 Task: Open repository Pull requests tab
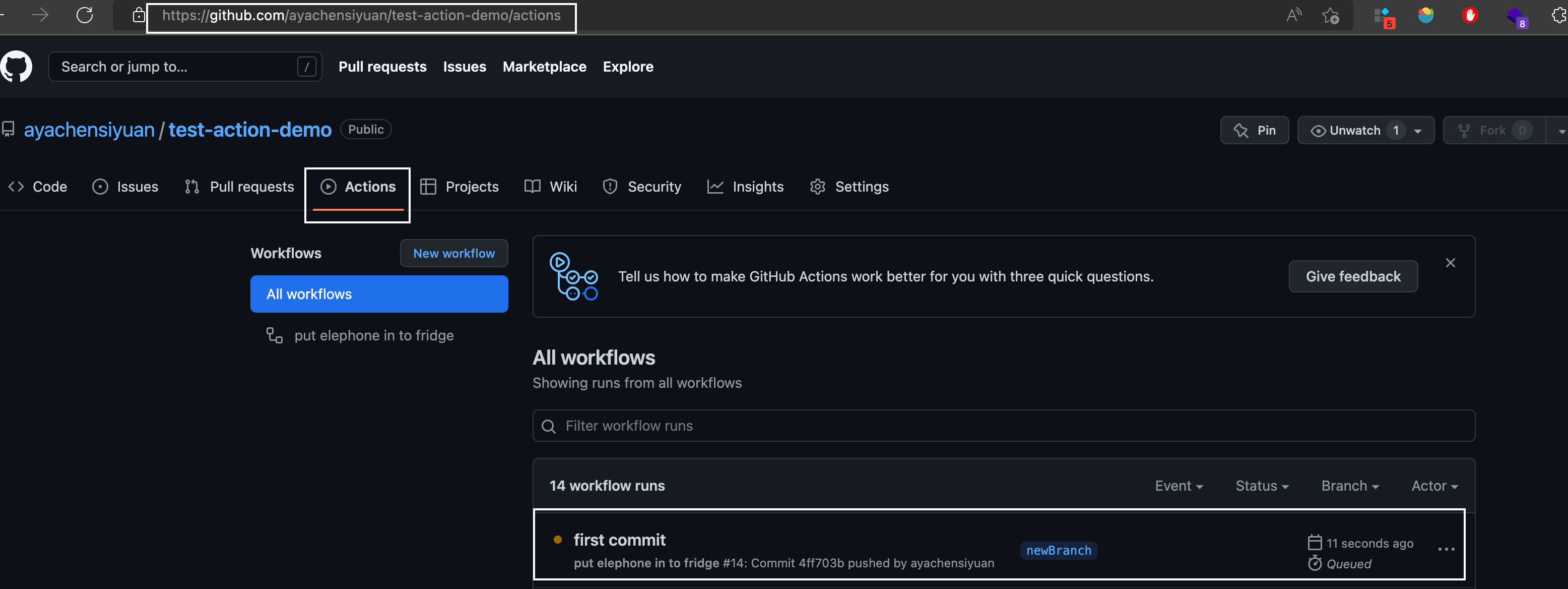pos(239,187)
